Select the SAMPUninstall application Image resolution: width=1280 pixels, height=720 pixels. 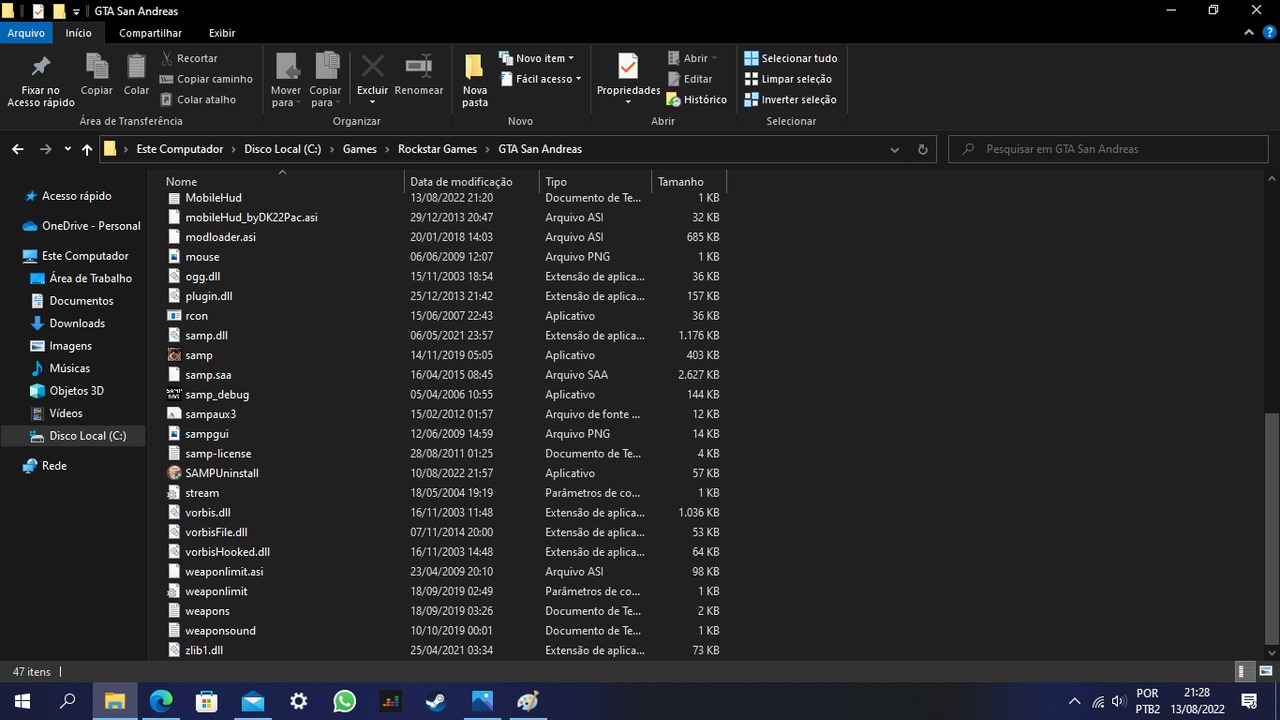tap(221, 473)
